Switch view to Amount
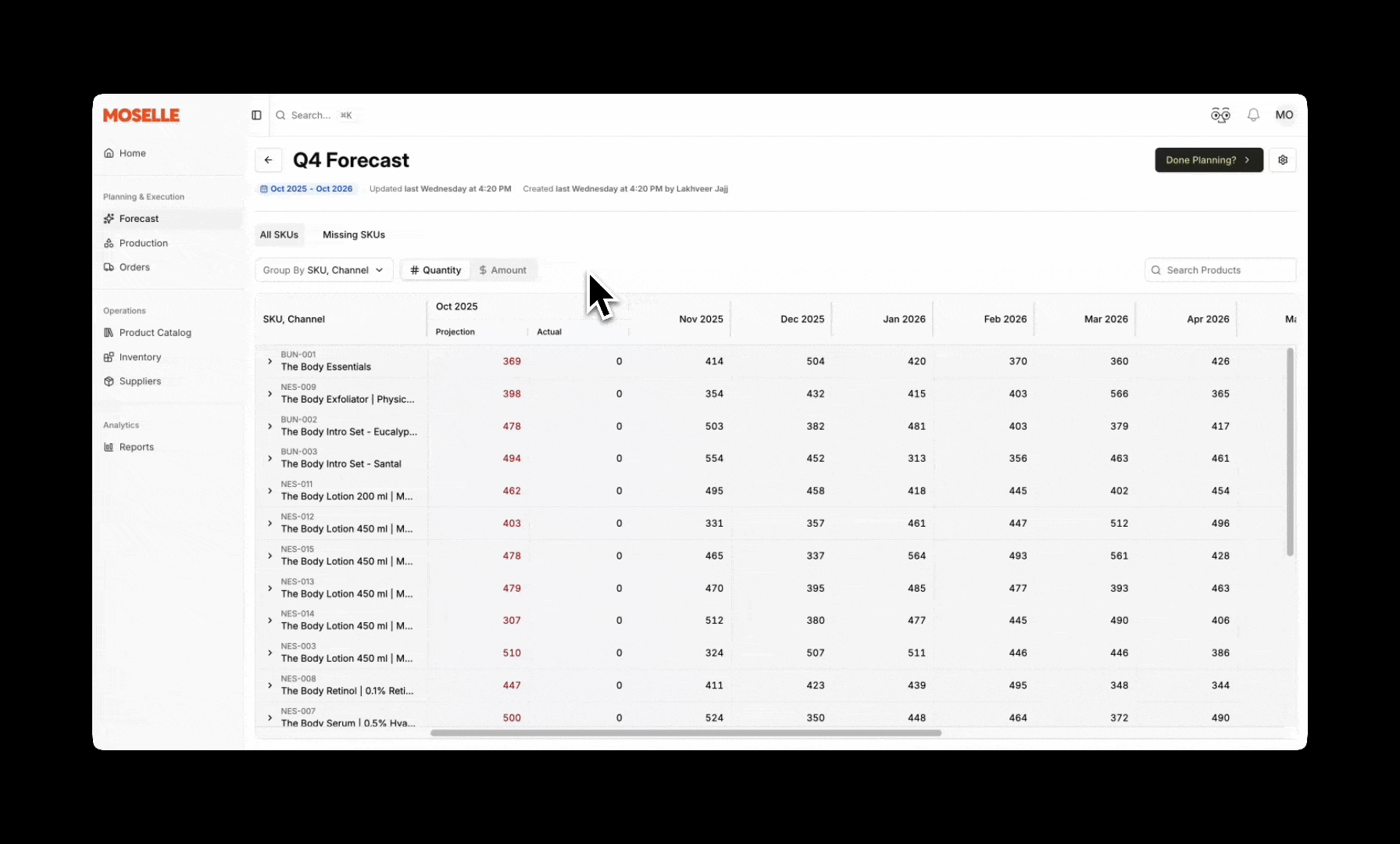Screen dimensions: 1400x844 pos(503,270)
